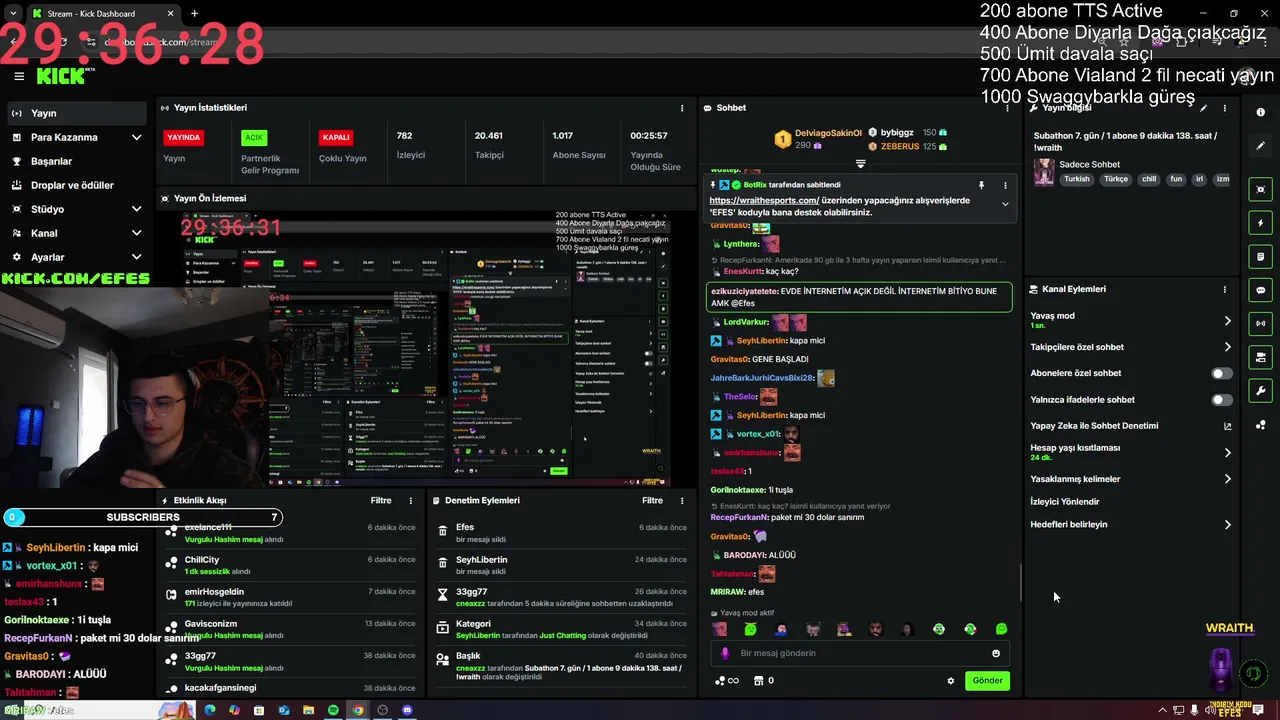
Task: Open the hamburger menu next to the KICK logo
Action: [19, 76]
